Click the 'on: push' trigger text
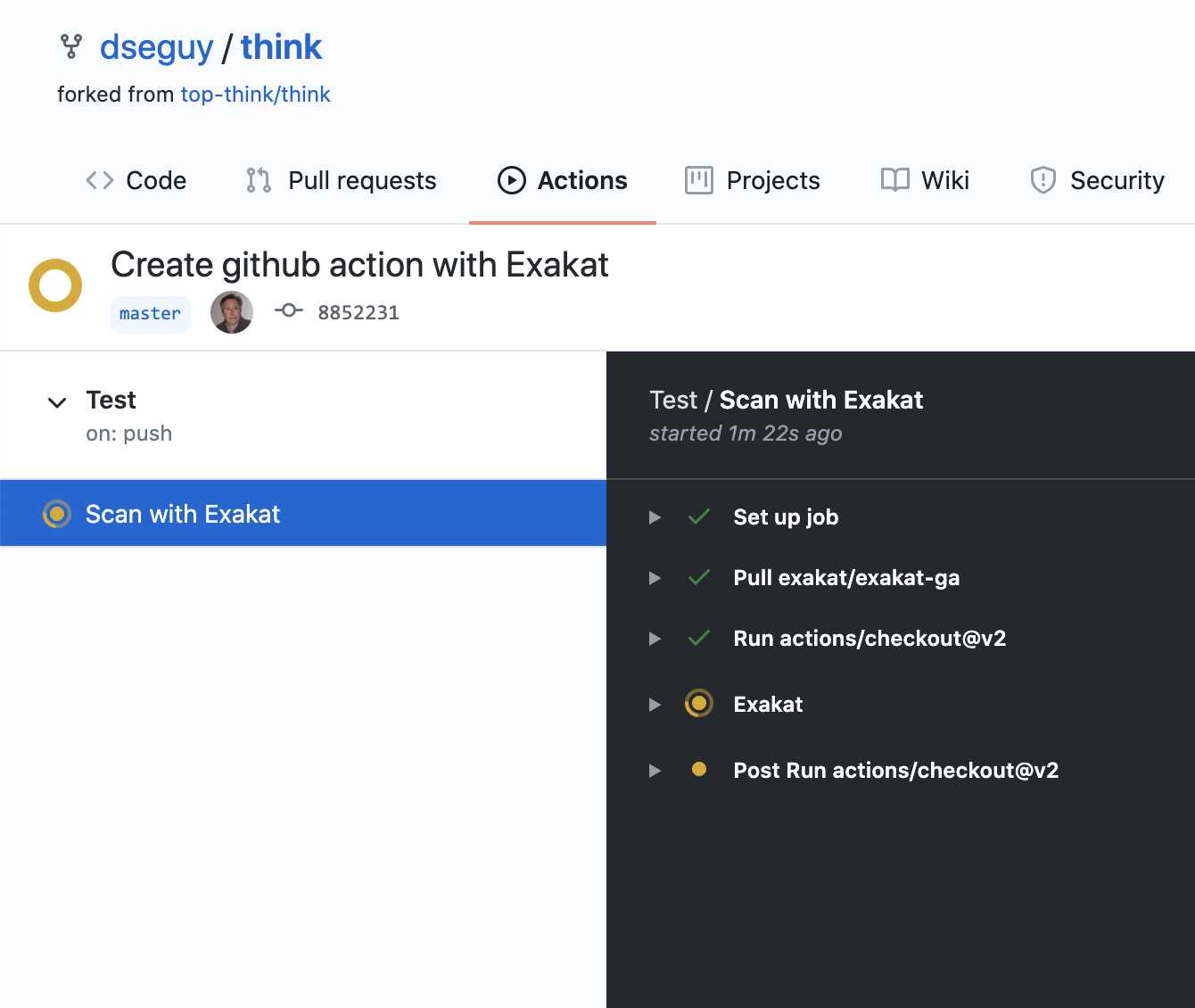 (129, 434)
